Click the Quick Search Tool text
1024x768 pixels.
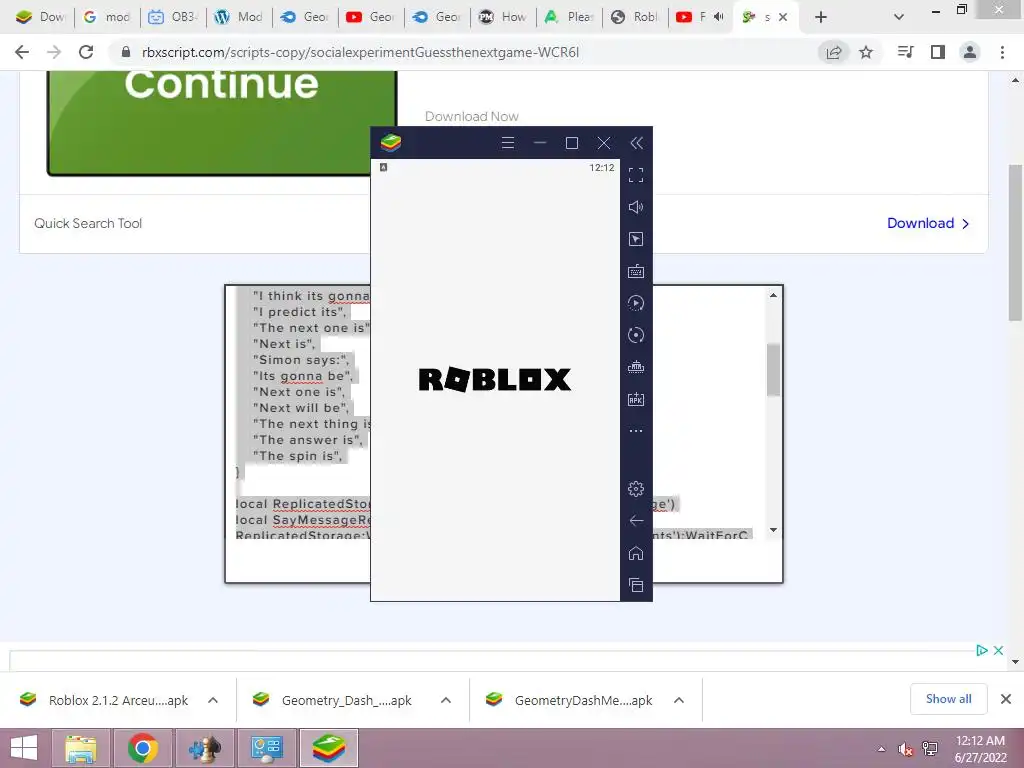(x=88, y=223)
